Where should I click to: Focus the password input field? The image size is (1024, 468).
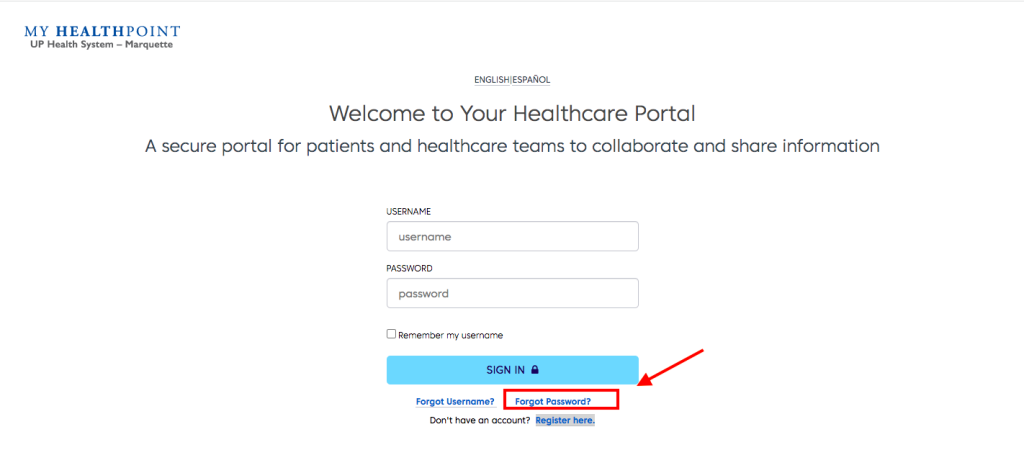[513, 293]
